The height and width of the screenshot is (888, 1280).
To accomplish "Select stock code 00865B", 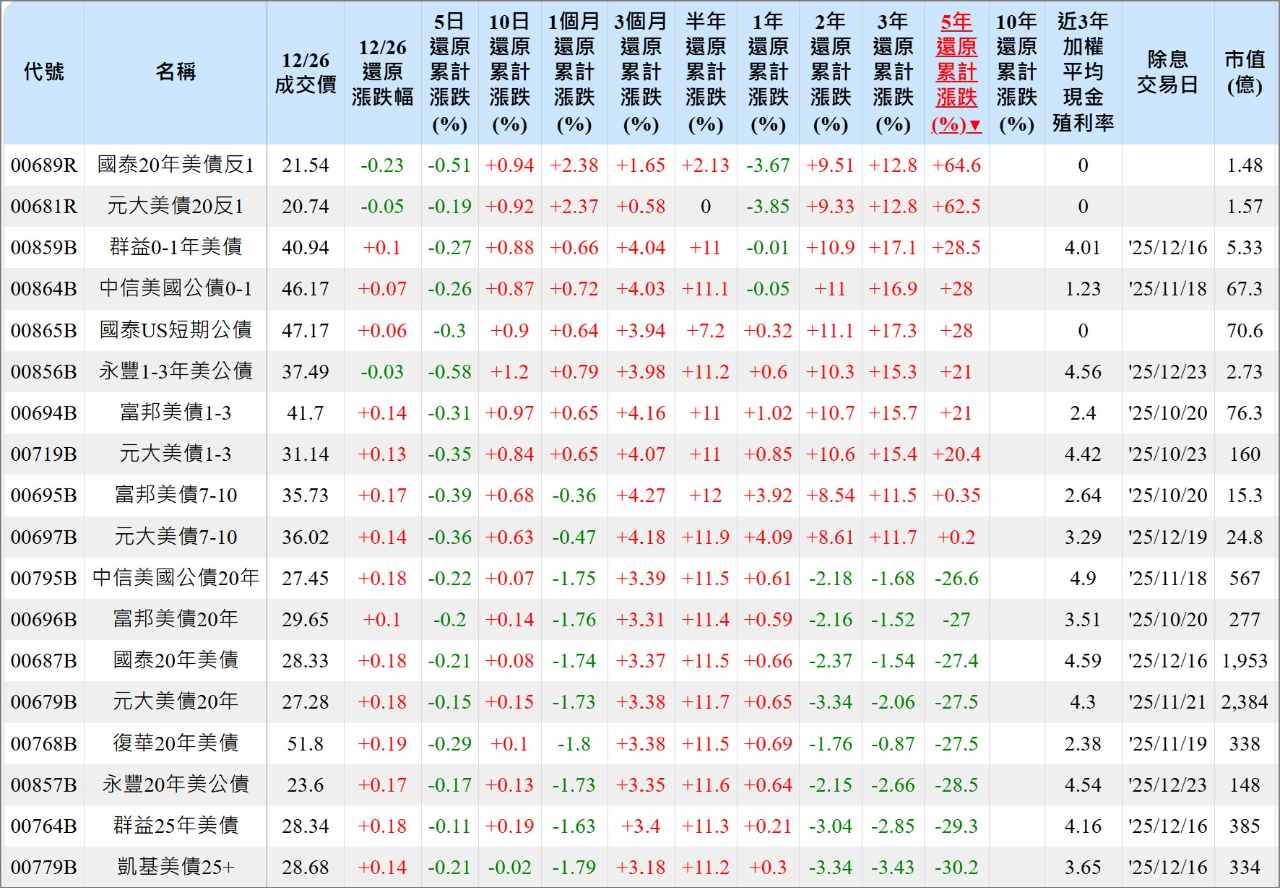I will pos(43,330).
